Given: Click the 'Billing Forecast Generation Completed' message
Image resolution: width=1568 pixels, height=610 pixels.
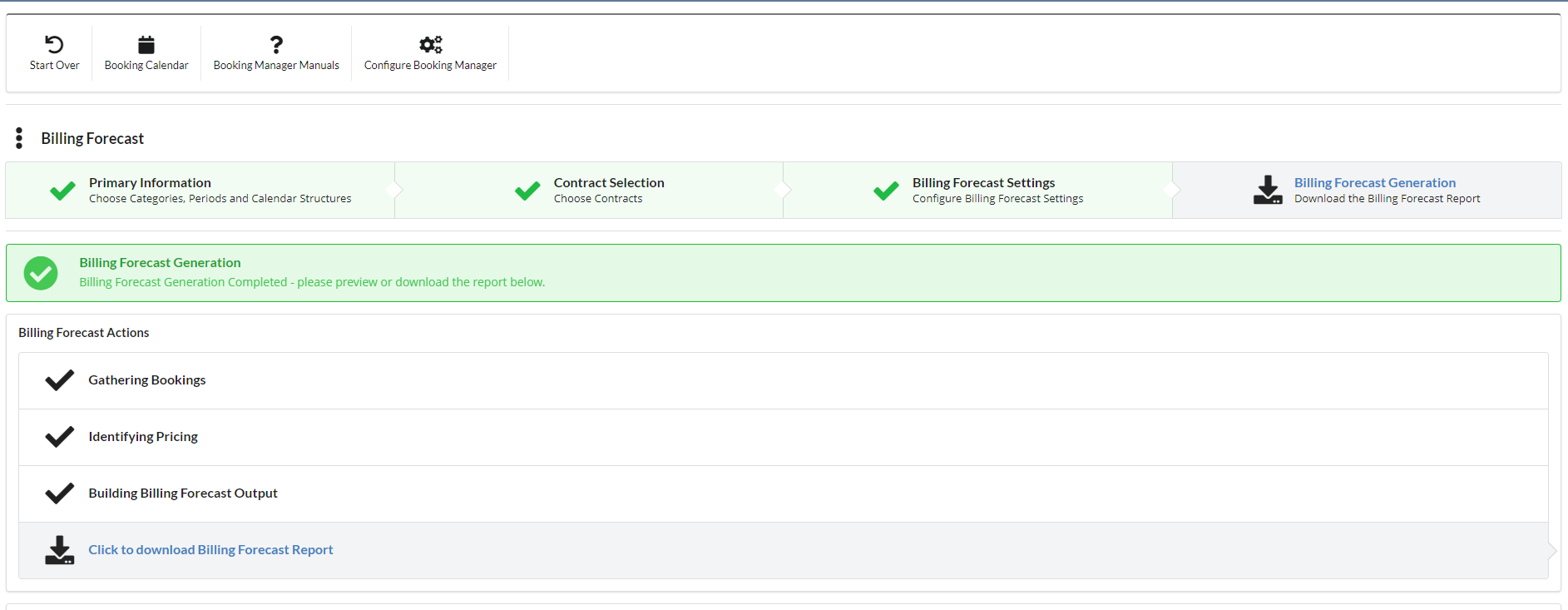Looking at the screenshot, I should tap(312, 282).
